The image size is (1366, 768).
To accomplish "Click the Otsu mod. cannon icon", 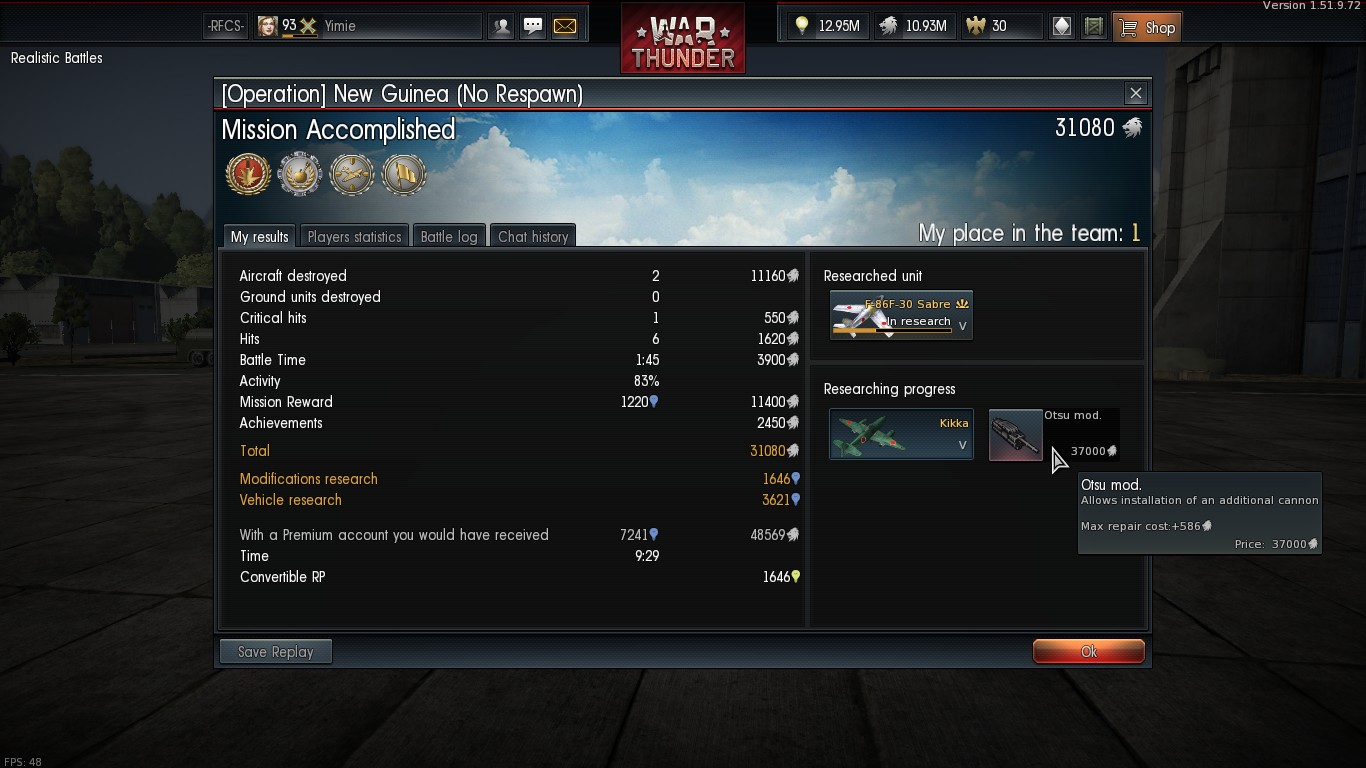I will (1015, 435).
